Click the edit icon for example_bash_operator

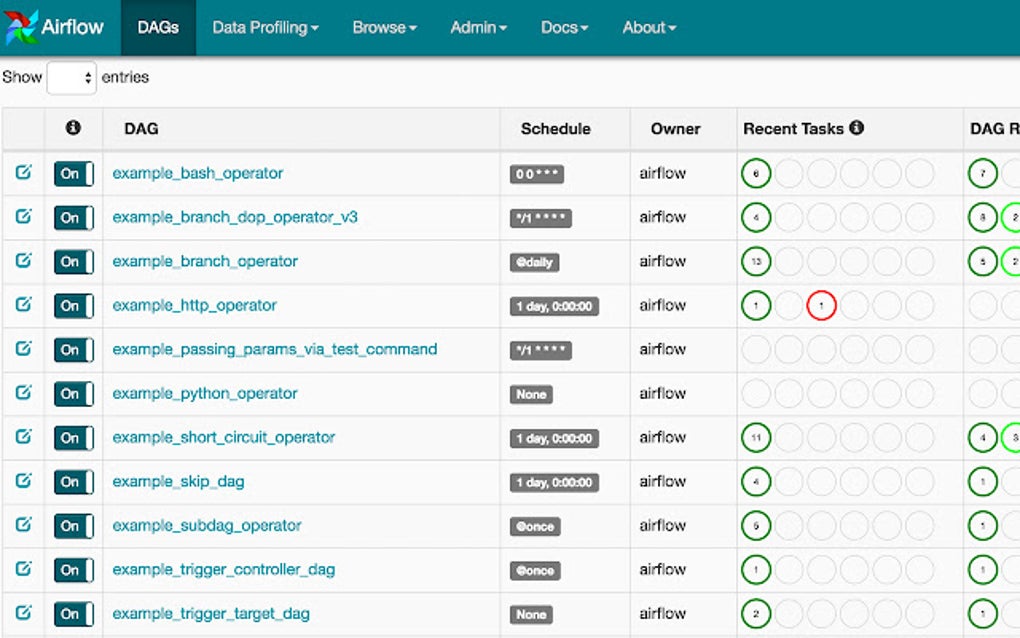coord(22,173)
